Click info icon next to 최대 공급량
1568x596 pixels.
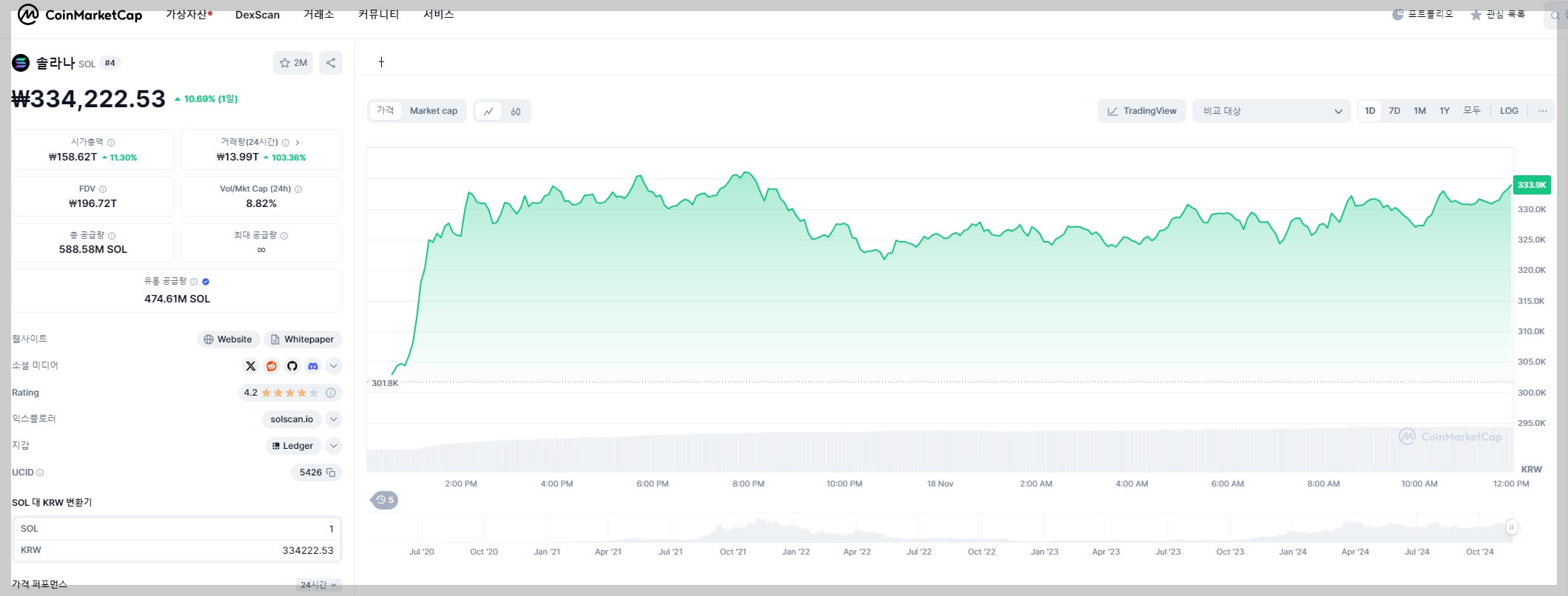(284, 236)
